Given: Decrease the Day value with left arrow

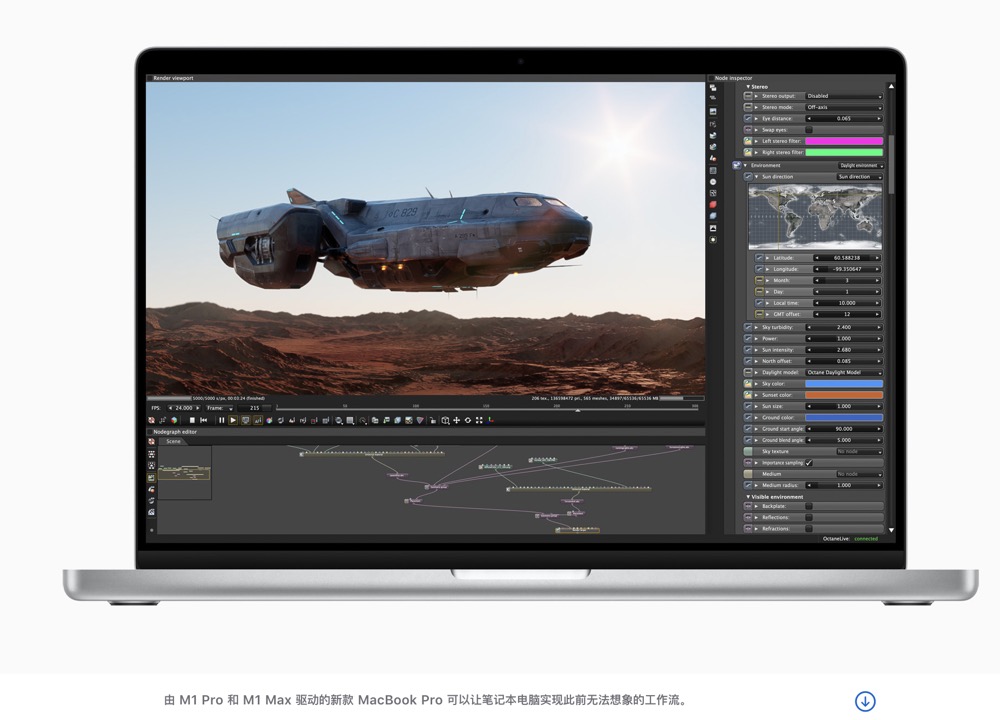Looking at the screenshot, I should click(816, 292).
